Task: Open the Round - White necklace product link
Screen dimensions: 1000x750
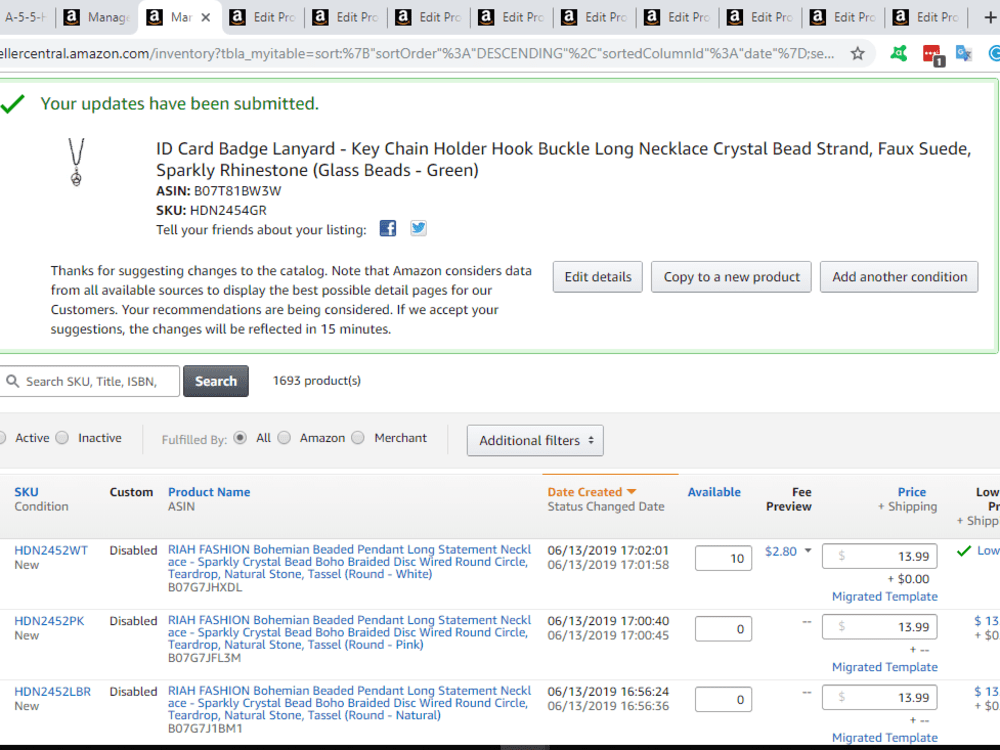Action: pos(349,562)
